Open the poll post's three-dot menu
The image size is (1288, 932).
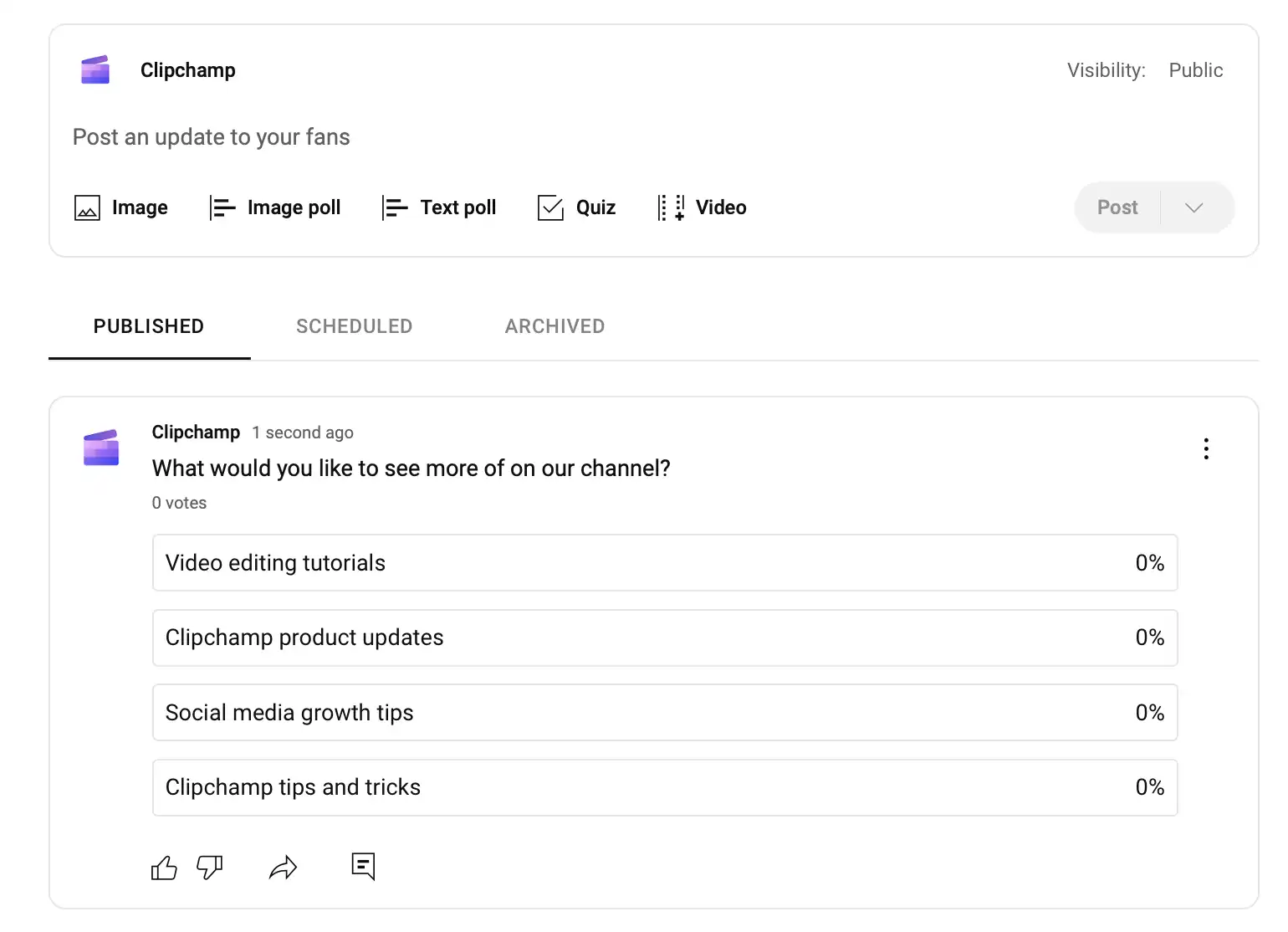1206,449
